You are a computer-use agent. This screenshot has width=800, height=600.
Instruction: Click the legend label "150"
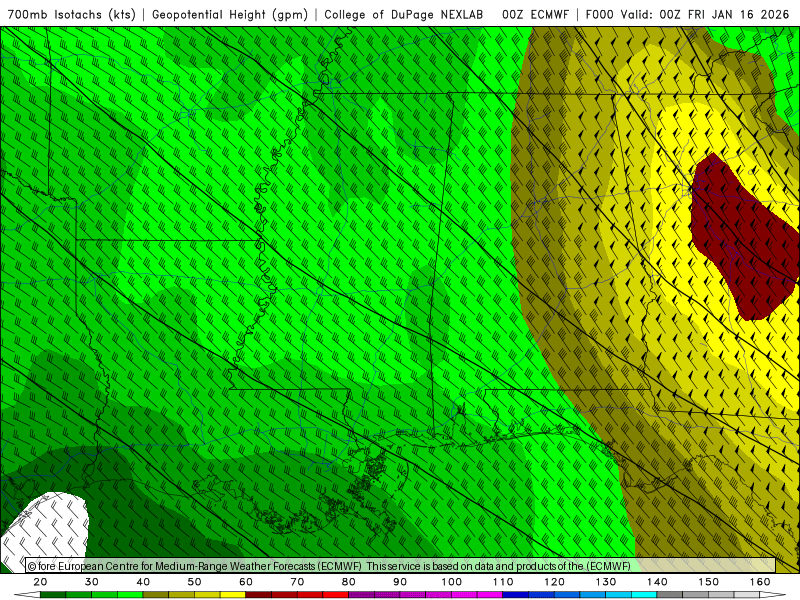click(709, 582)
